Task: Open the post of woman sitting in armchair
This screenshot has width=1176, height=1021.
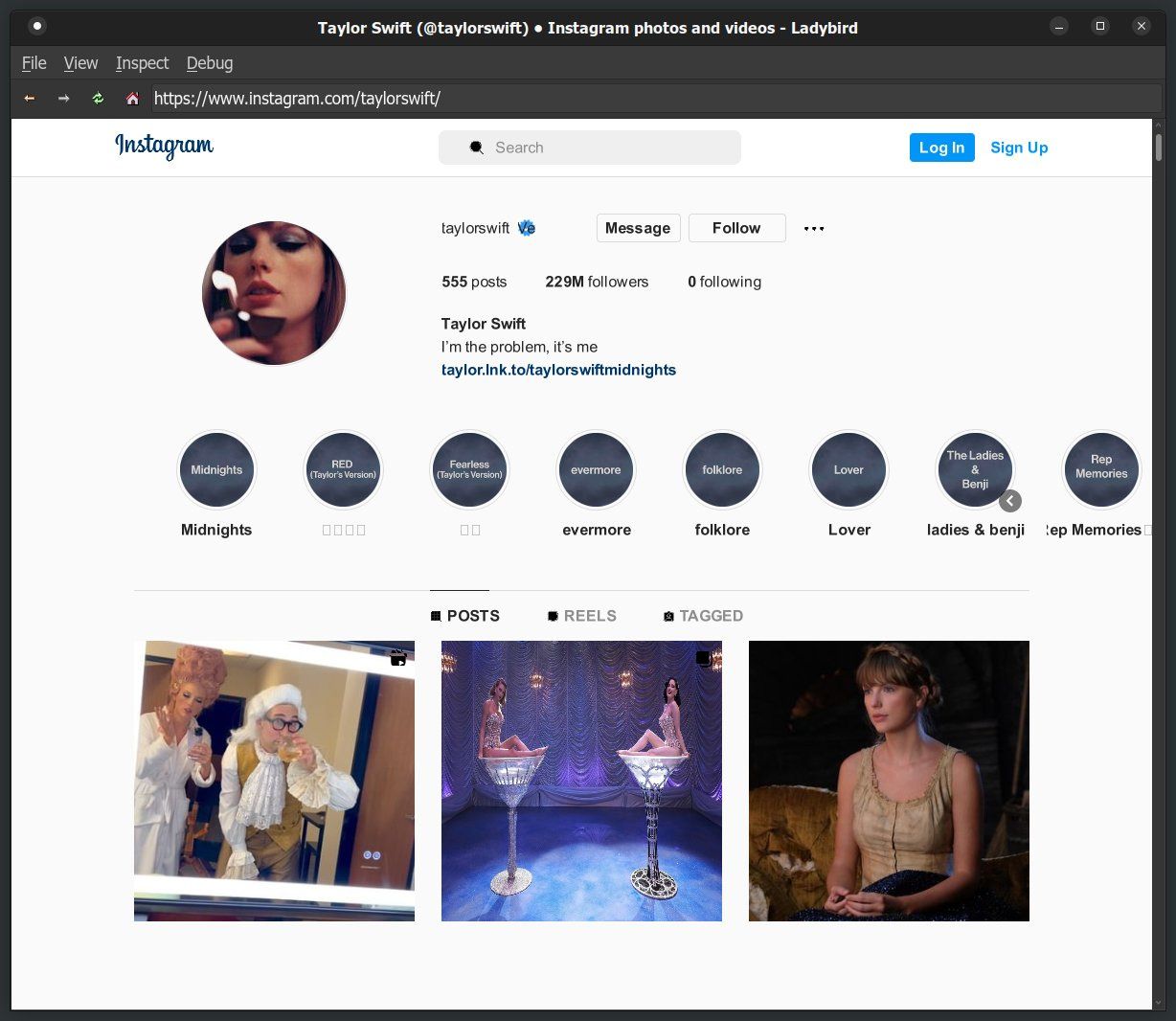Action: click(x=889, y=781)
